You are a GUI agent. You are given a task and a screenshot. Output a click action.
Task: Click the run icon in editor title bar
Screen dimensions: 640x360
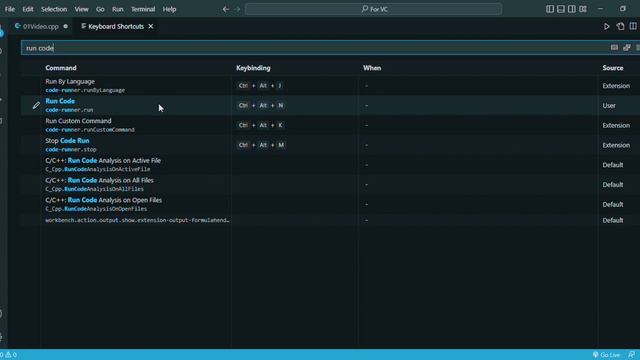[607, 27]
